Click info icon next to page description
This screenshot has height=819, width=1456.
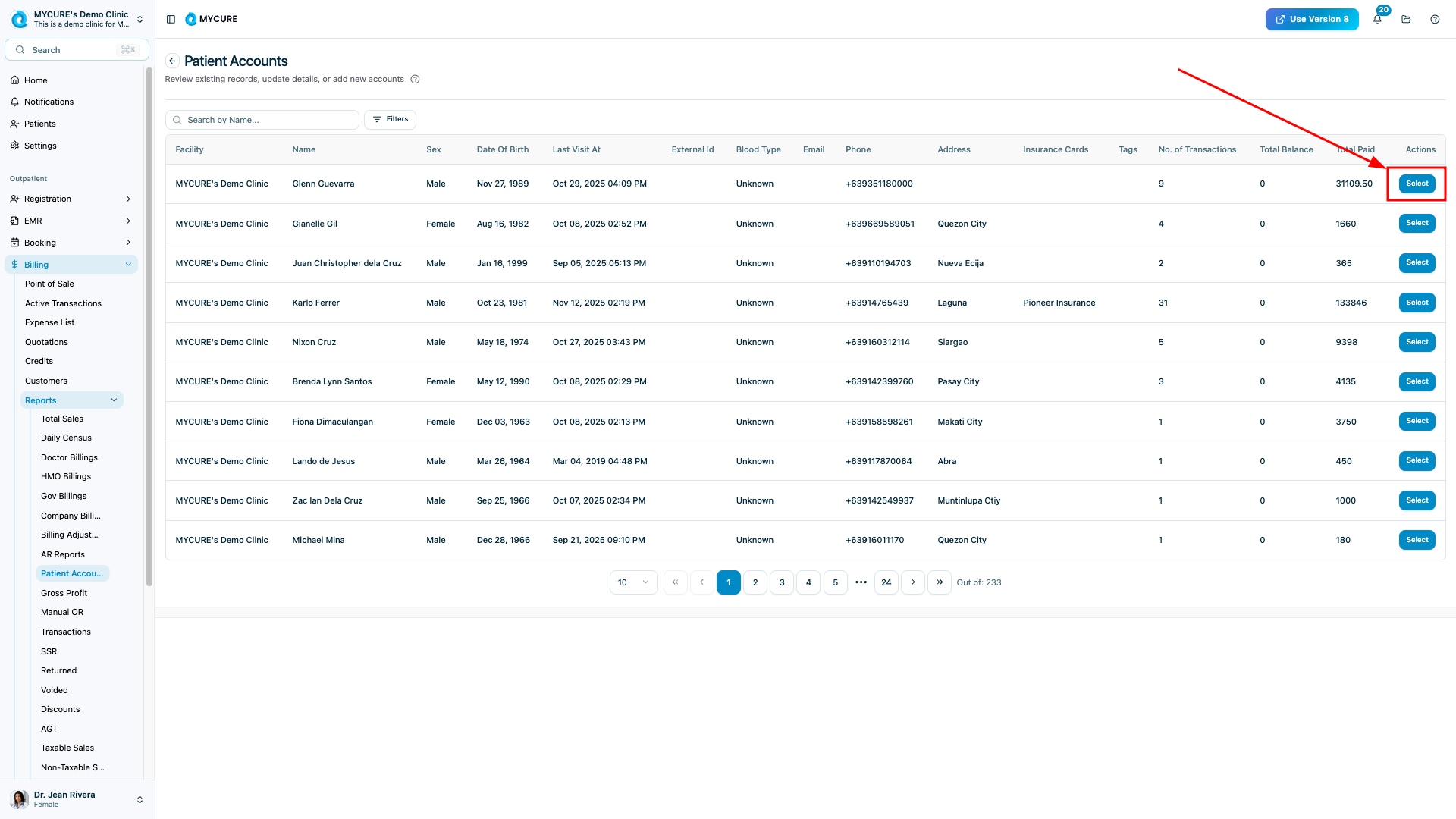(x=415, y=80)
